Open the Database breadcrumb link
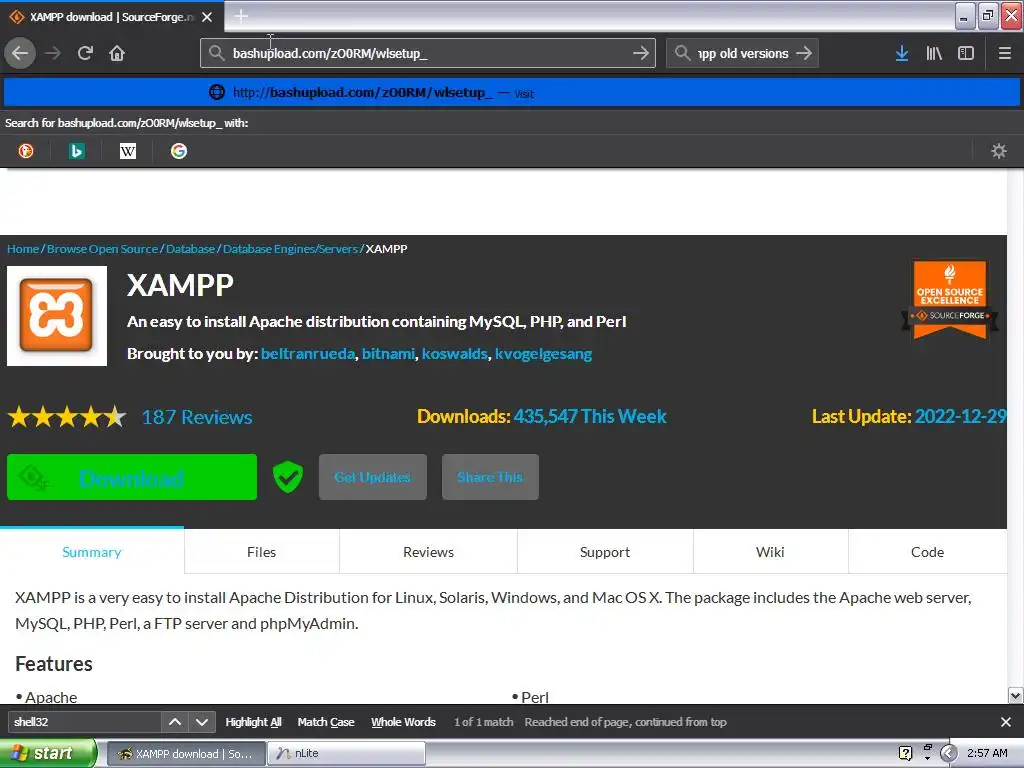The width and height of the screenshot is (1024, 768). [x=190, y=248]
